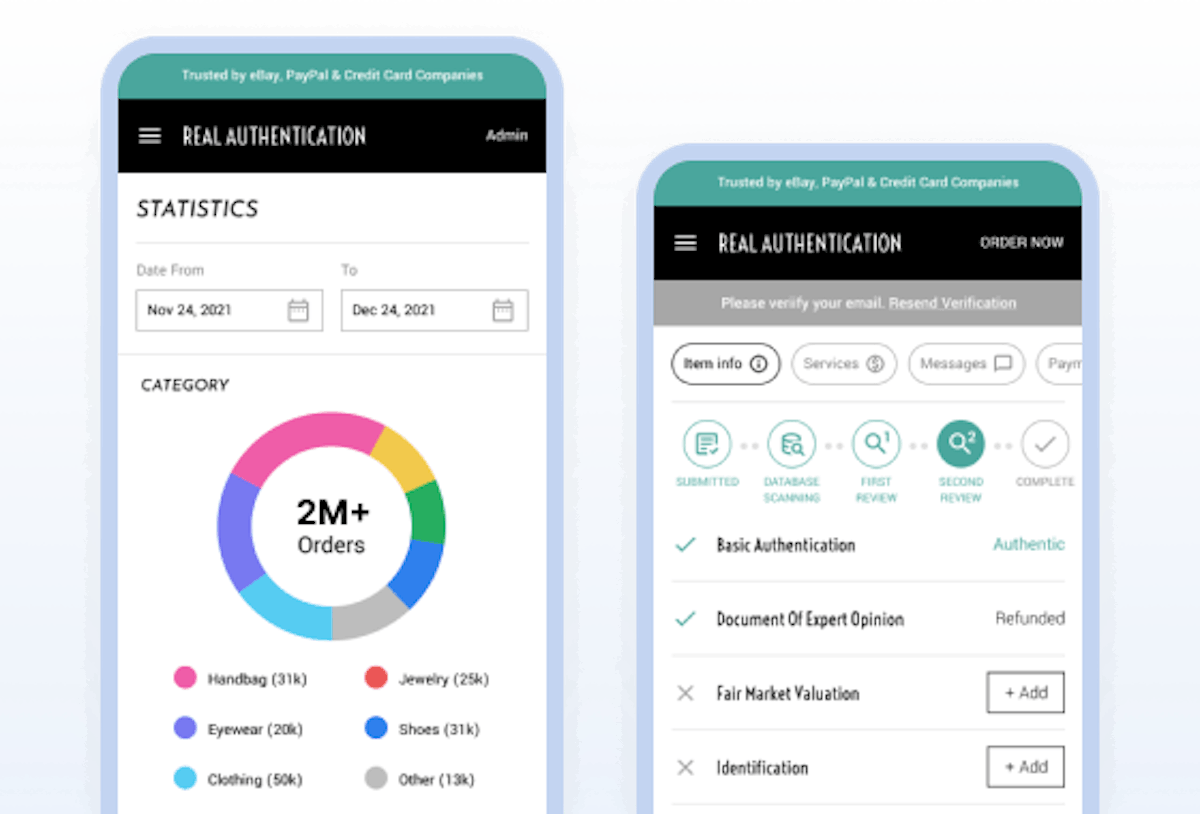1200x814 pixels.
Task: Click the yellow donut chart segment
Action: tap(402, 461)
